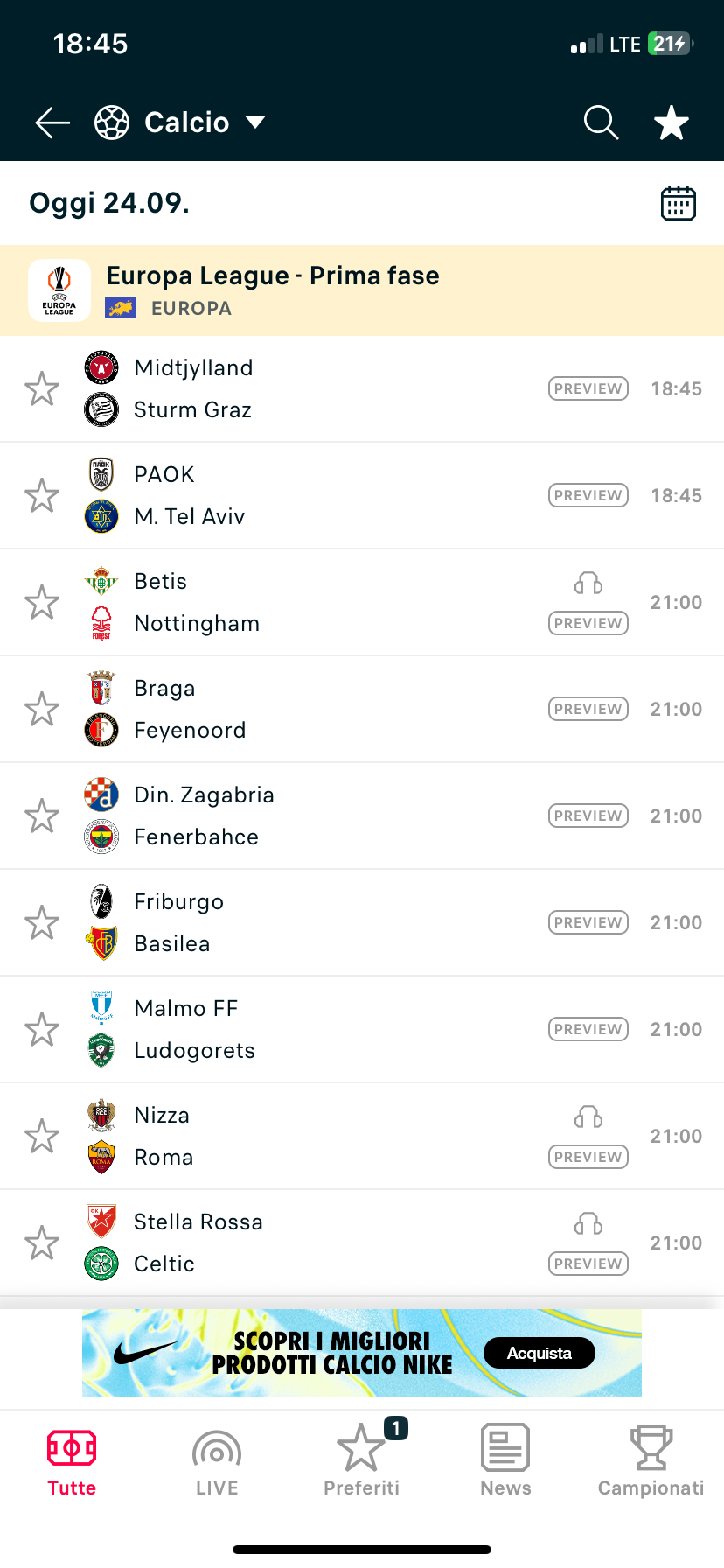Screen dimensions: 724x1568
Task: Open favorites star in top header
Action: point(672,122)
